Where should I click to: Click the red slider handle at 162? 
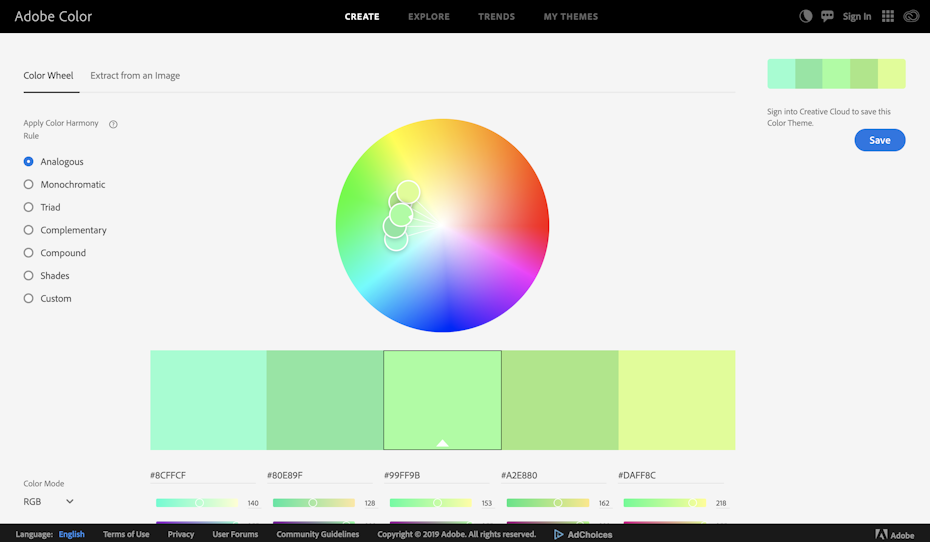point(558,503)
